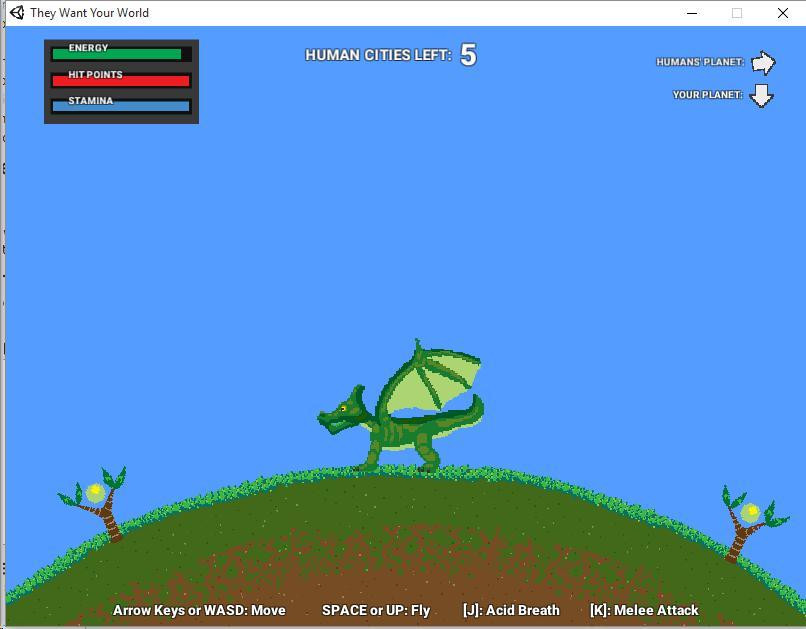Click the red Hit Points bar
Screen dimensions: 806x629
tap(121, 81)
